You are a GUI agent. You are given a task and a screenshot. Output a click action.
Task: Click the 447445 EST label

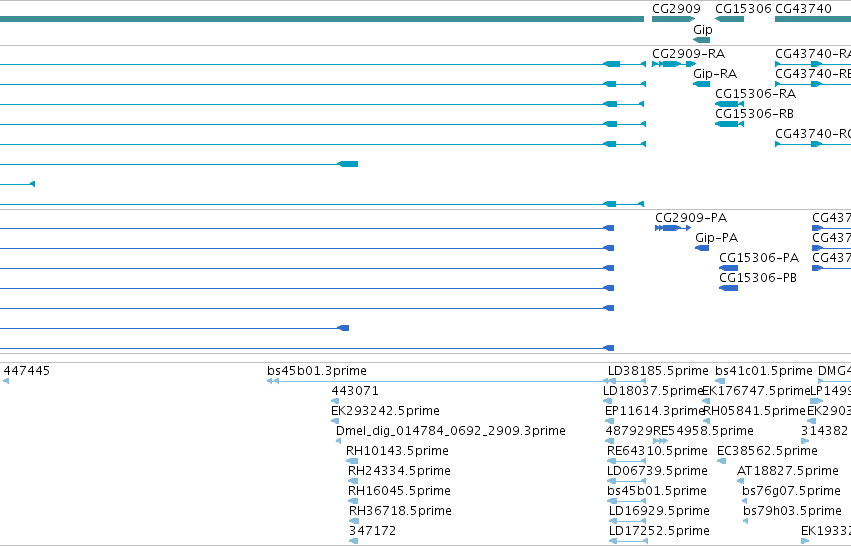(x=27, y=371)
